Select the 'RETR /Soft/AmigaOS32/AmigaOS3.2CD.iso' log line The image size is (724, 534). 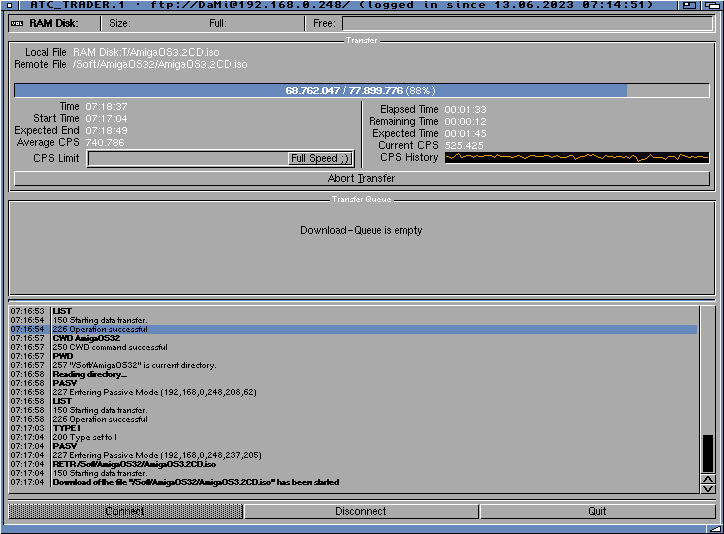pos(134,464)
